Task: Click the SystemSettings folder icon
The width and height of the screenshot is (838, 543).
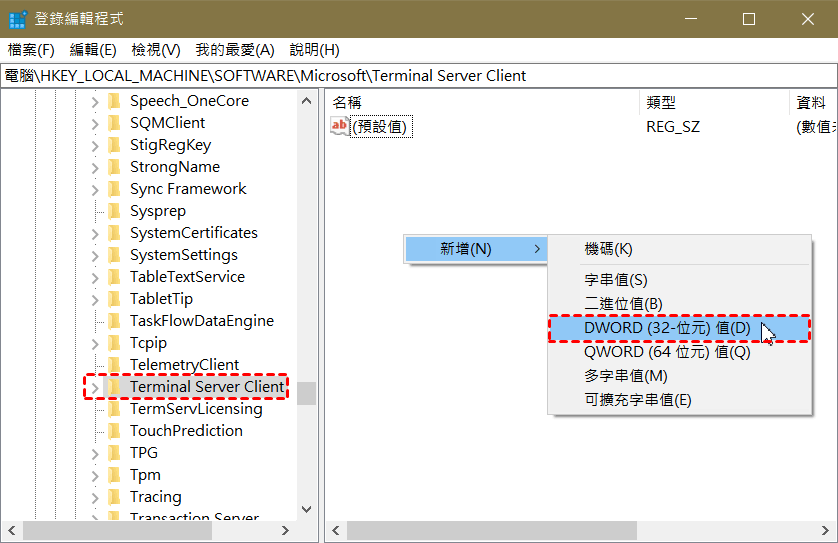Action: pyautogui.click(x=114, y=254)
